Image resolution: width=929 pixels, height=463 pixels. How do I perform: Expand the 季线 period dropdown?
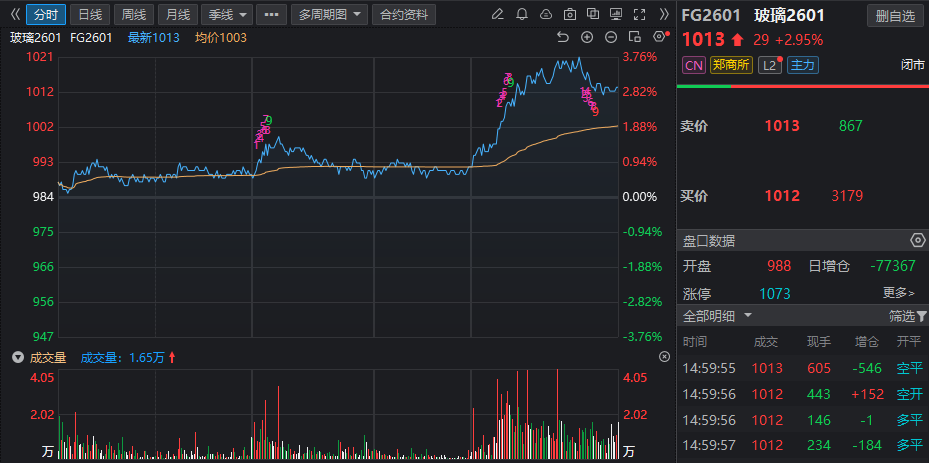click(225, 14)
